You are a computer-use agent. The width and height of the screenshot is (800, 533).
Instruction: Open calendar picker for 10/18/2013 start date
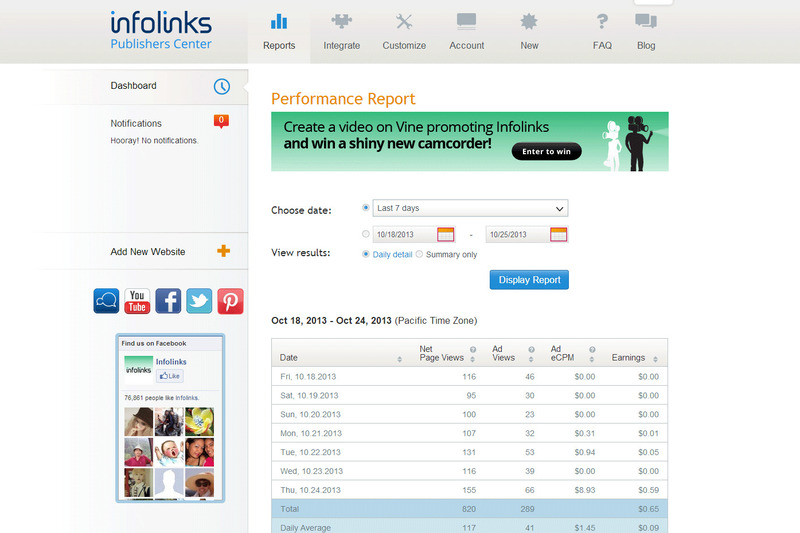(445, 234)
